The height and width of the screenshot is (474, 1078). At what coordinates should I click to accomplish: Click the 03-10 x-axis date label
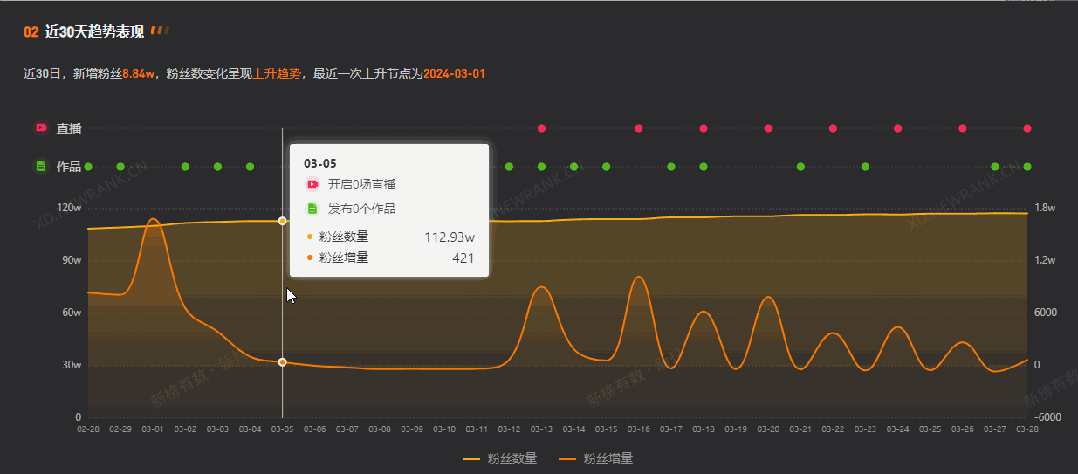click(444, 429)
